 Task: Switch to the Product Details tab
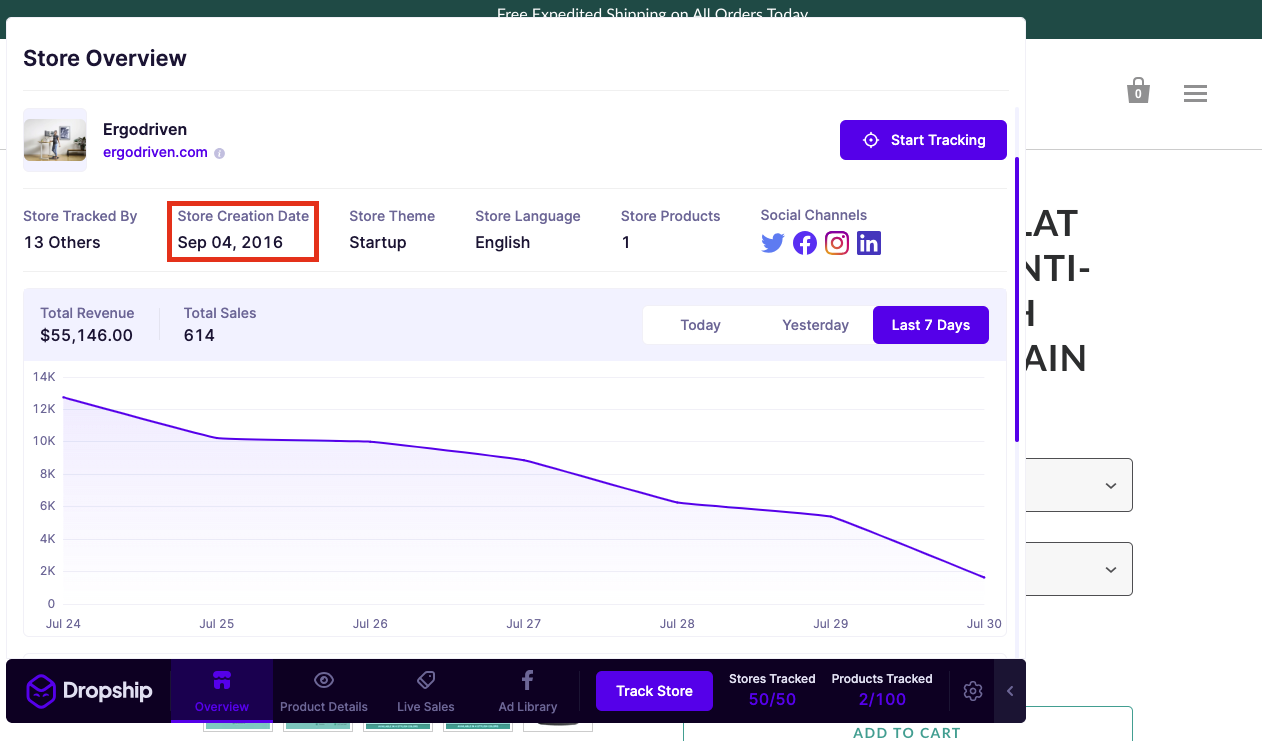pos(323,691)
